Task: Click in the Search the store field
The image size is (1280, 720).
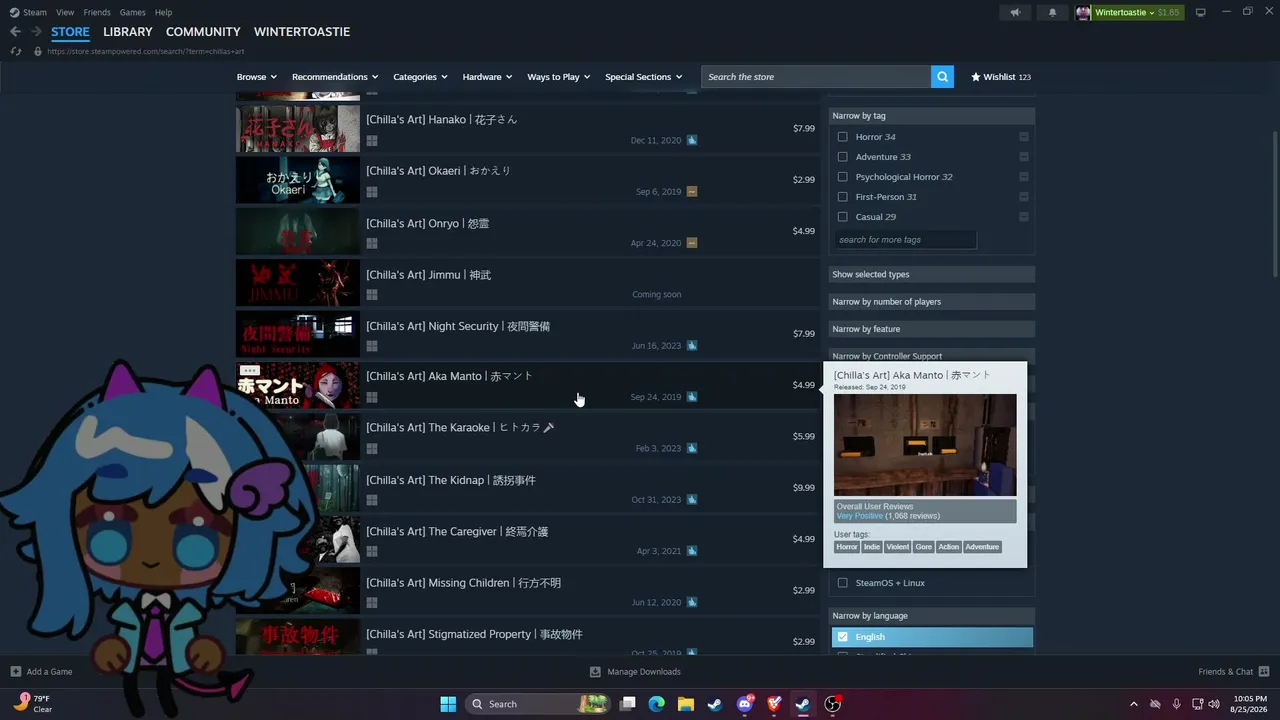Action: (816, 77)
